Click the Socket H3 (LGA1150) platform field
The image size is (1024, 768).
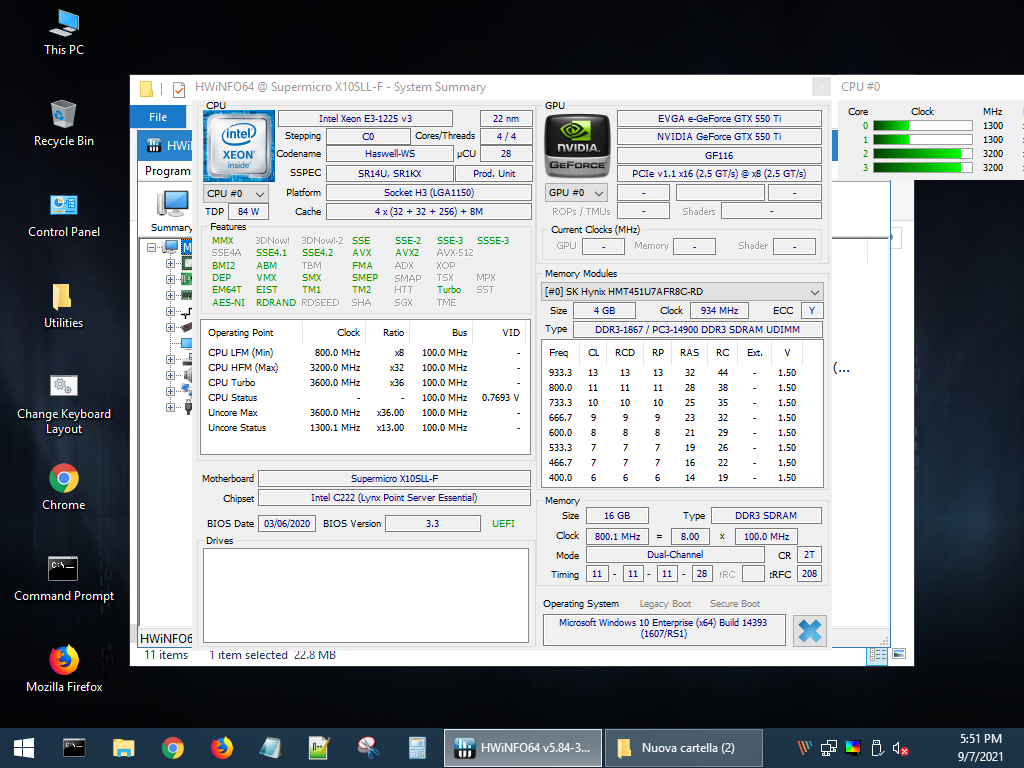pos(429,193)
